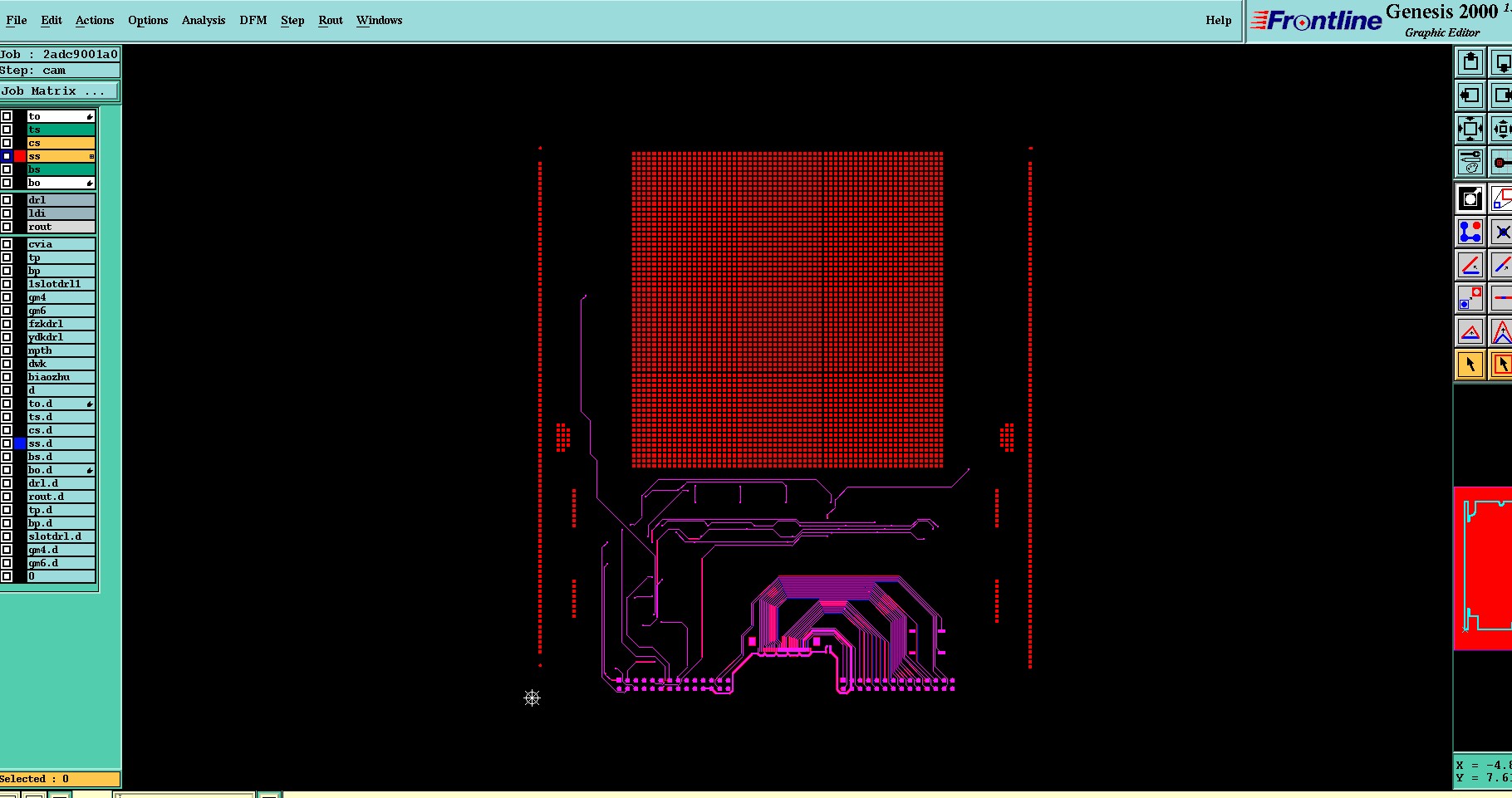The image size is (1512, 798).
Task: Select the 'fzkdrl' layer row
Action: pos(61,324)
